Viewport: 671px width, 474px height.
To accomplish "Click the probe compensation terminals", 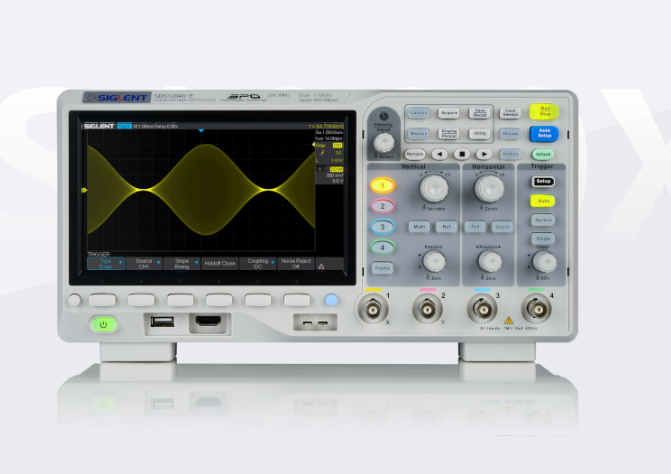I will (x=315, y=323).
